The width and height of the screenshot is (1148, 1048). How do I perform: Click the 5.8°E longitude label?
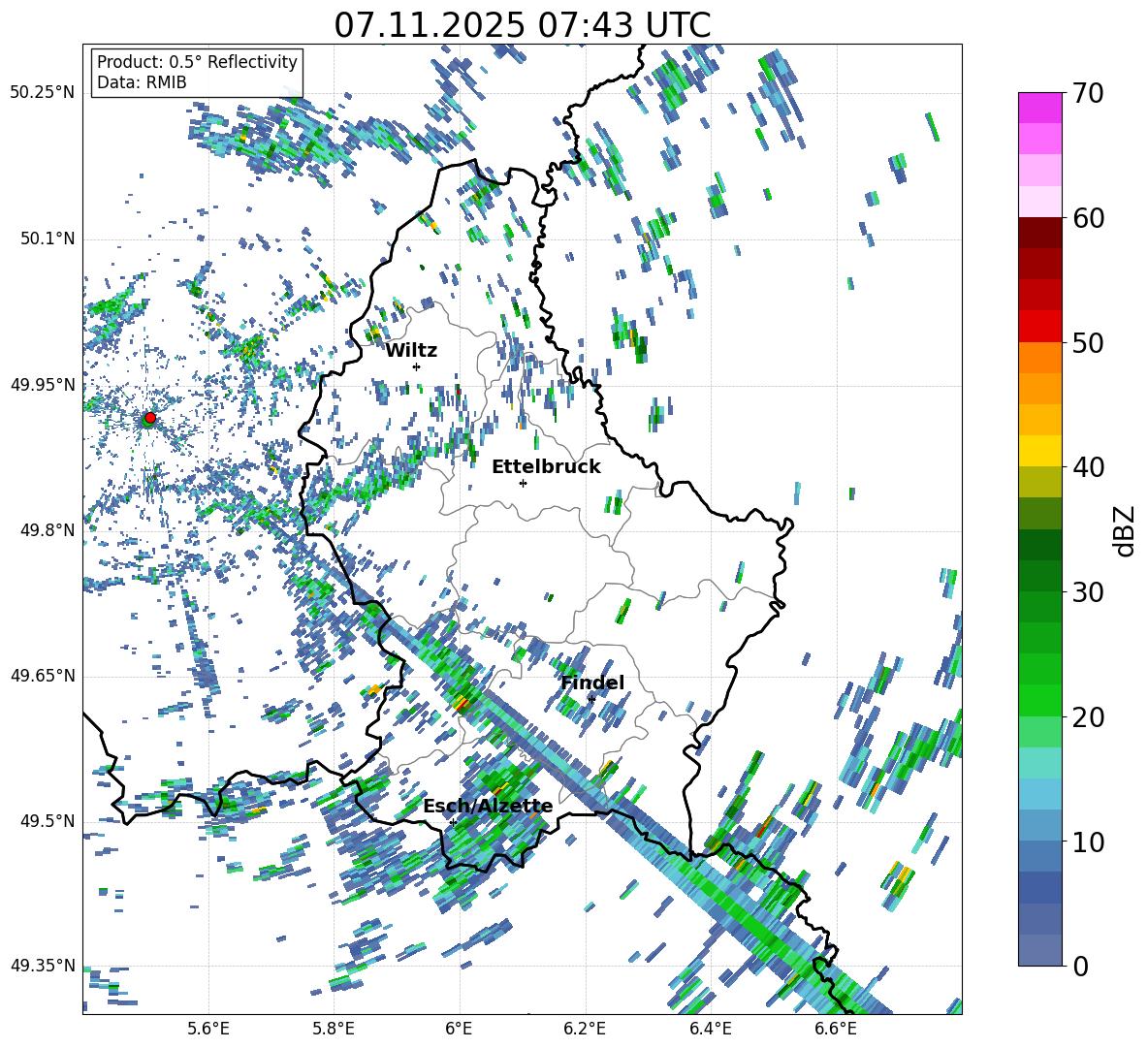pos(334,1029)
